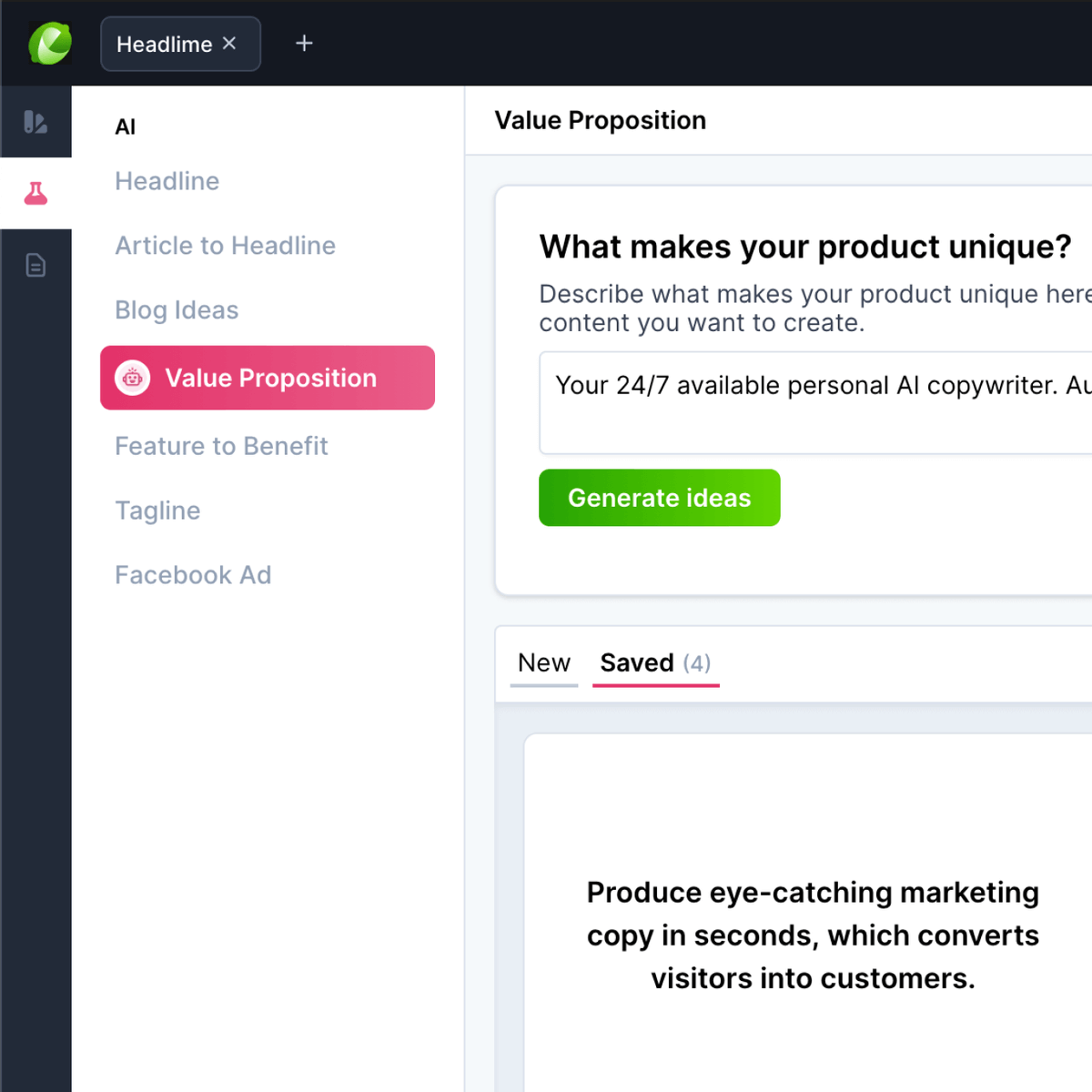Open Feature to Benefit tool
Image resolution: width=1092 pixels, height=1092 pixels.
(221, 446)
